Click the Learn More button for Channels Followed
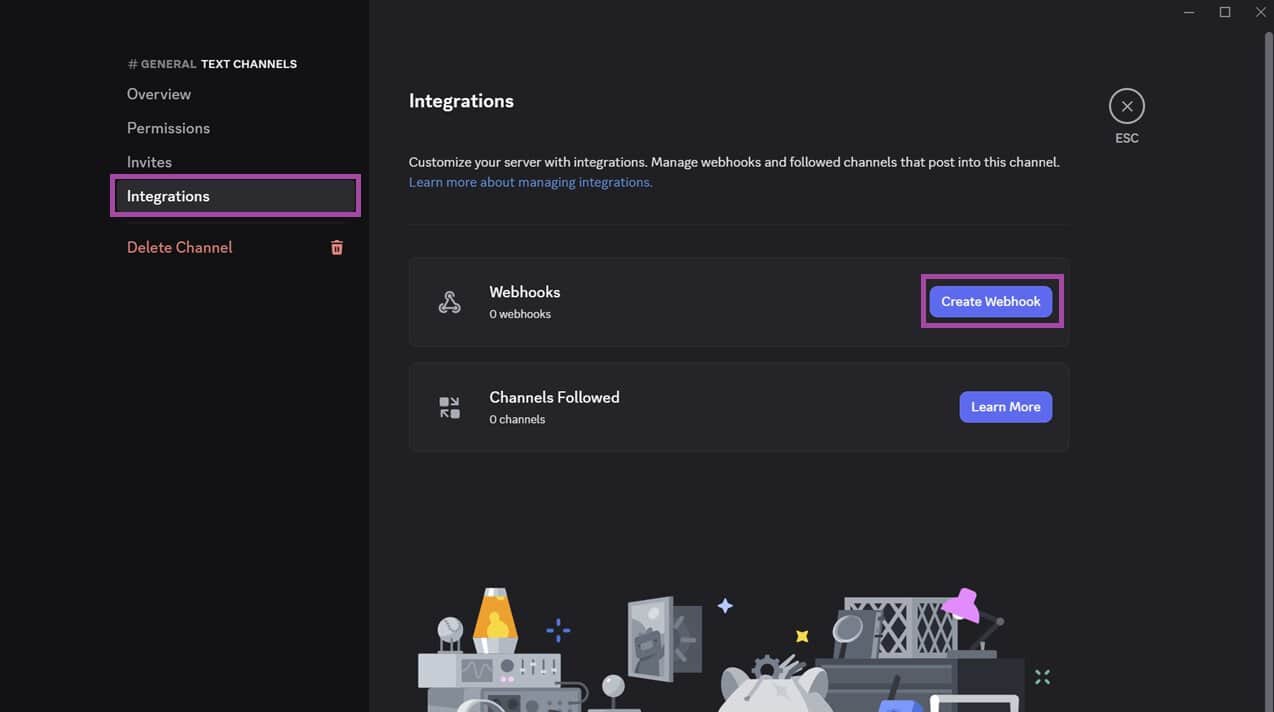 click(x=1005, y=407)
